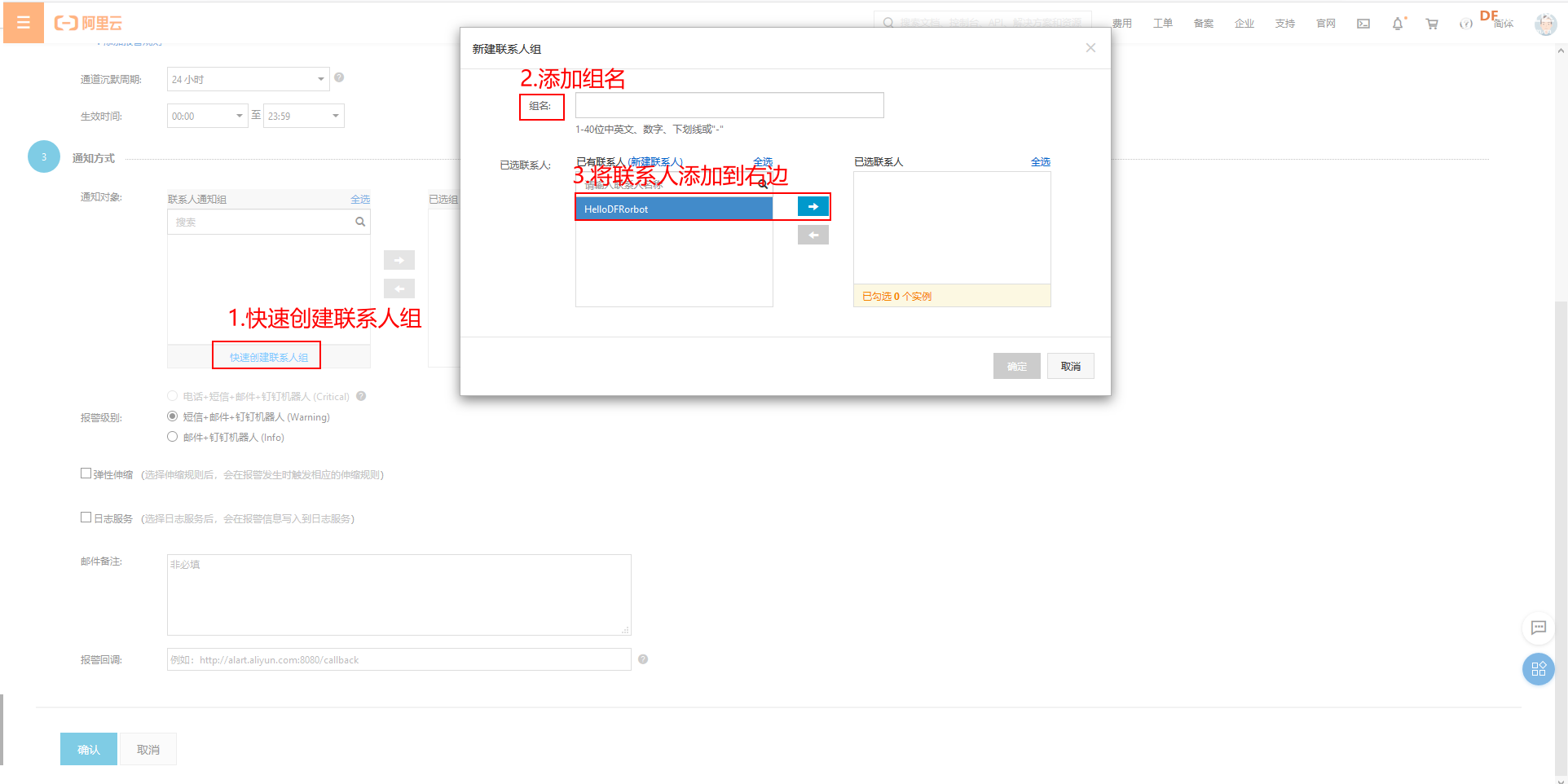Open the Cloud Shell terminal icon

(x=1363, y=24)
